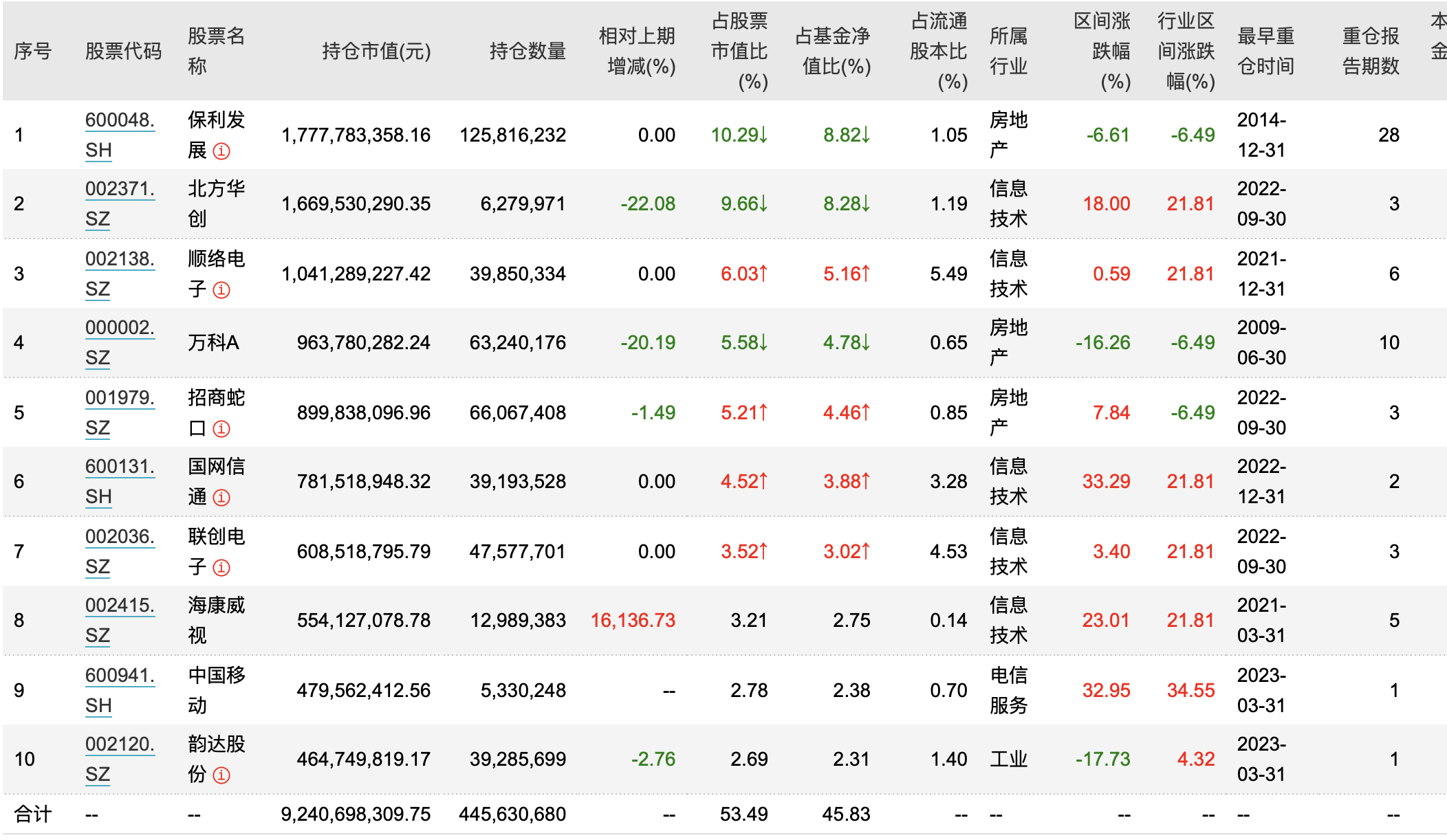This screenshot has height=840, width=1447.
Task: Click the info icon beside 保利发展
Action: [x=221, y=151]
